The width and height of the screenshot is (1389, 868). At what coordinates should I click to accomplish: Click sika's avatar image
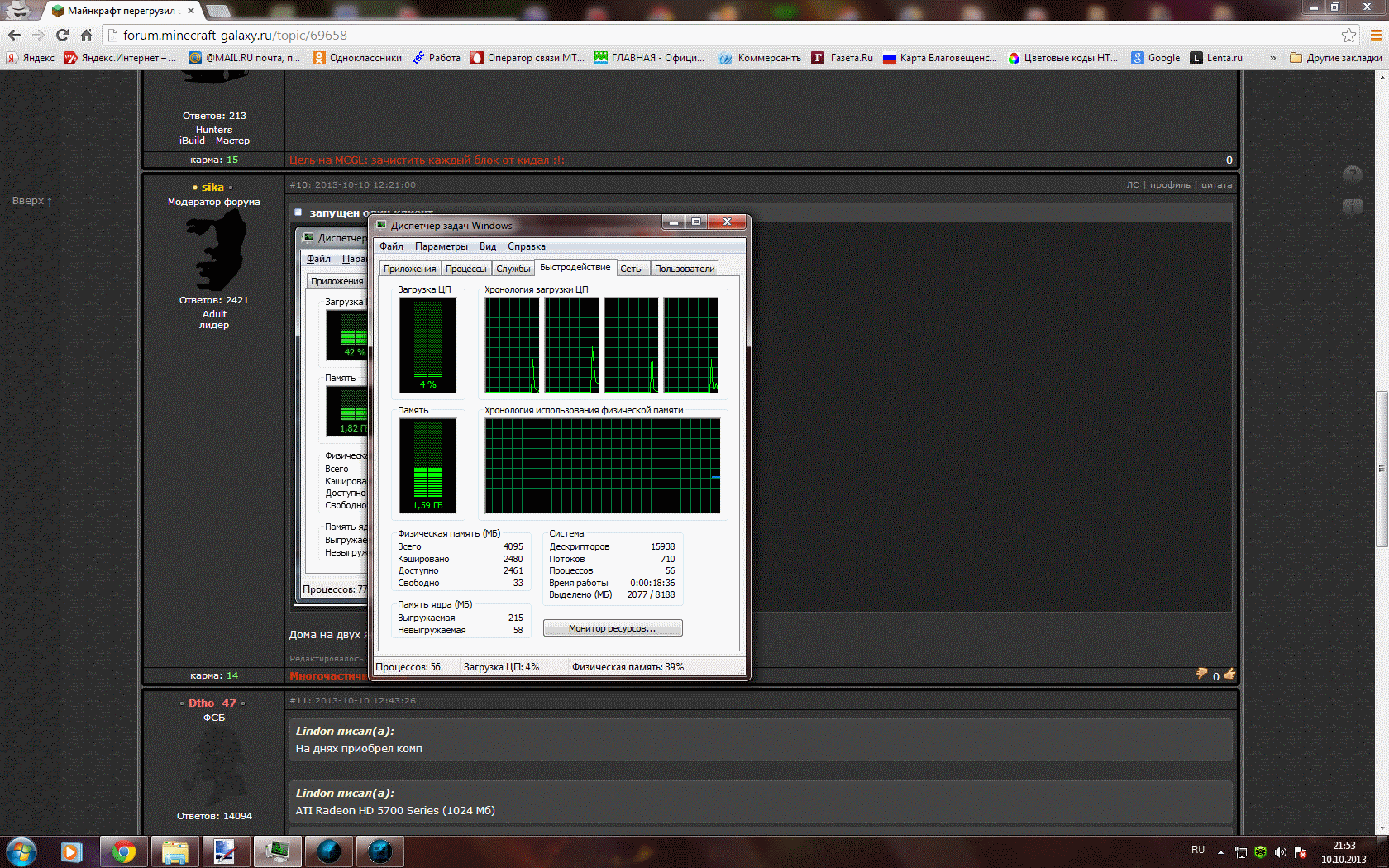point(214,250)
